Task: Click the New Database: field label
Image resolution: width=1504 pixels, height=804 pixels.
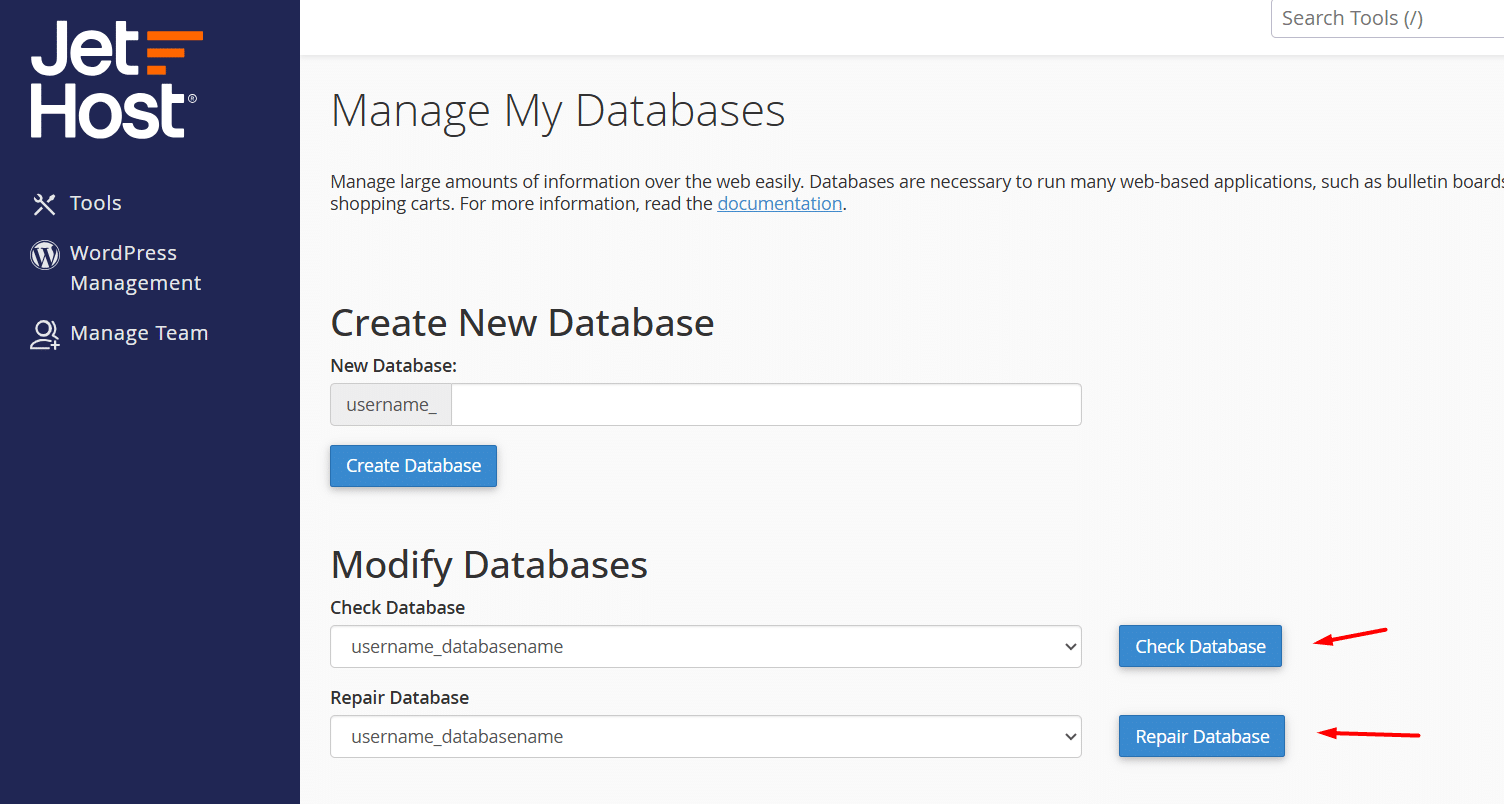Action: 393,366
